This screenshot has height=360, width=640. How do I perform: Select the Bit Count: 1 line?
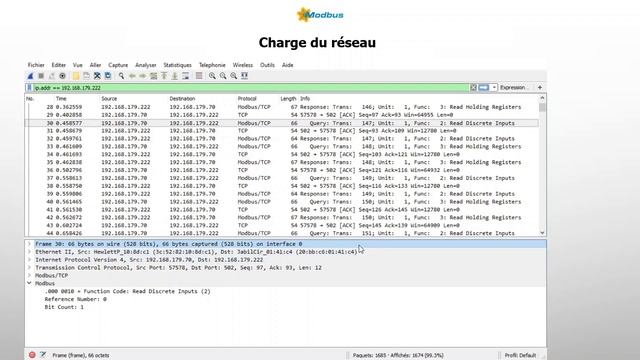(64, 307)
